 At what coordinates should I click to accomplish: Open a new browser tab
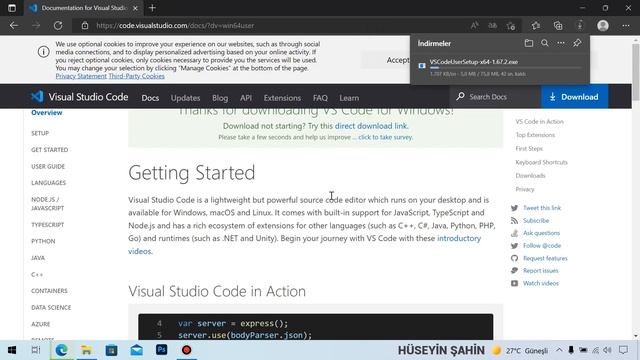pos(152,8)
